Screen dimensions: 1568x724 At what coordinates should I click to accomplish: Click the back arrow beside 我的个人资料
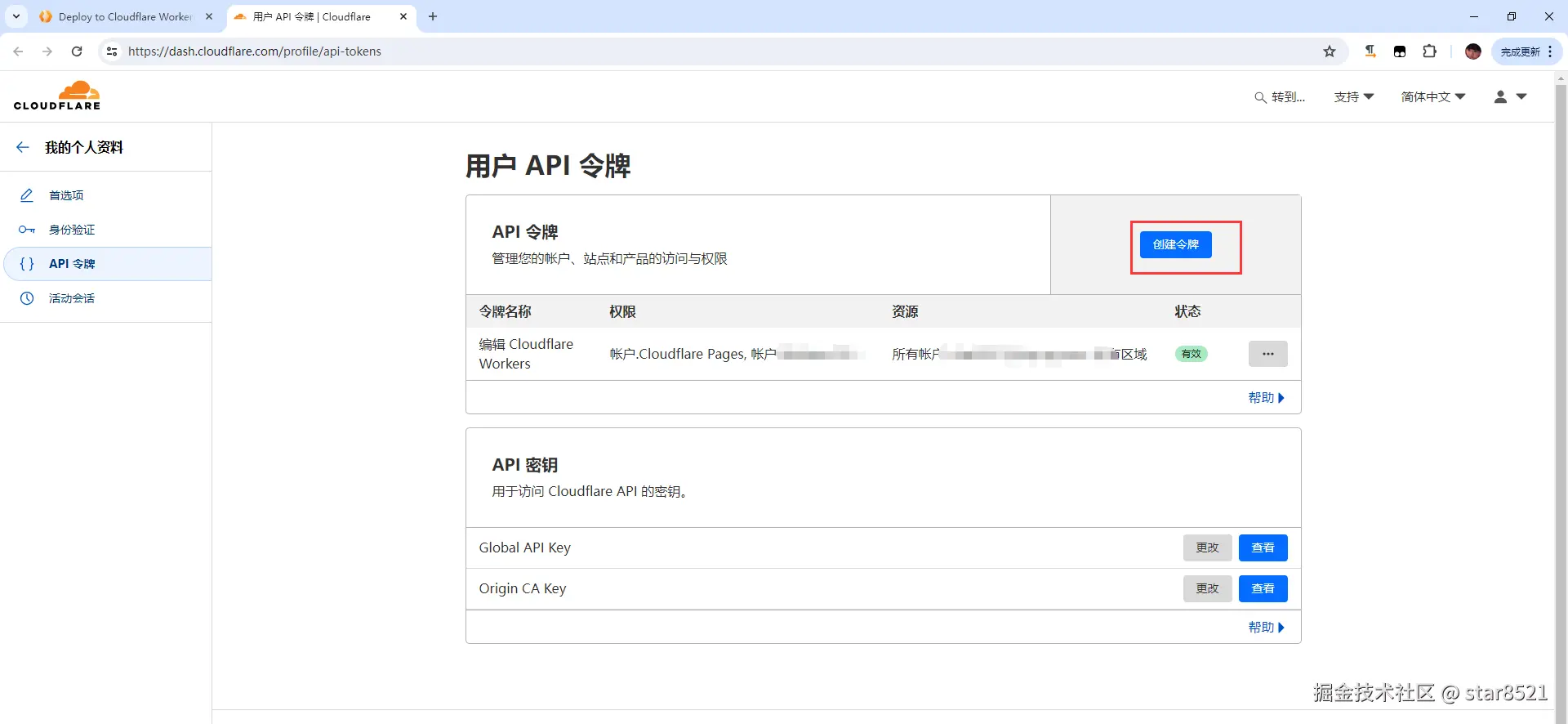click(23, 147)
